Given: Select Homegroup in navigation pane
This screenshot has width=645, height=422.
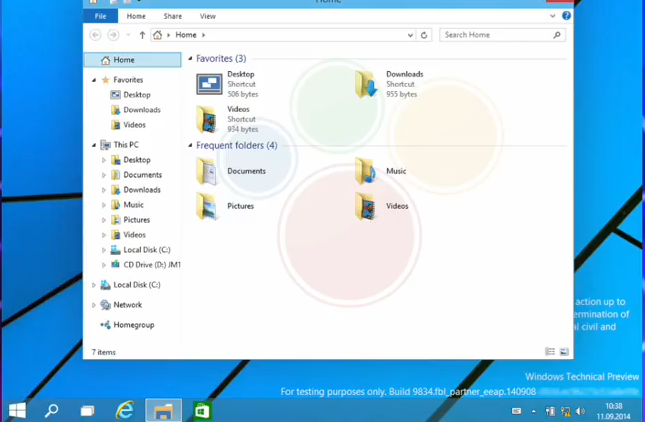Looking at the screenshot, I should [x=133, y=325].
